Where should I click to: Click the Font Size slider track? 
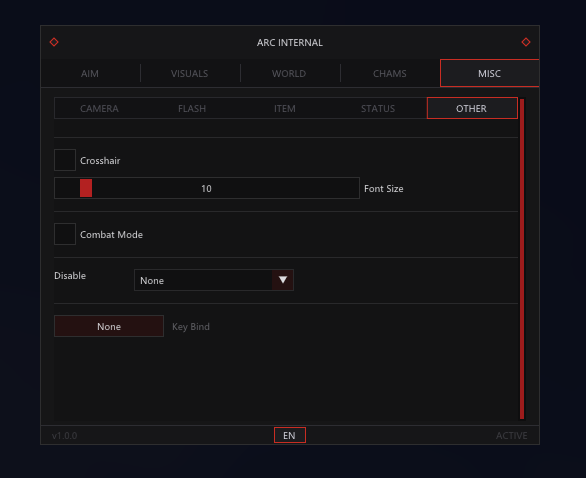tap(207, 188)
